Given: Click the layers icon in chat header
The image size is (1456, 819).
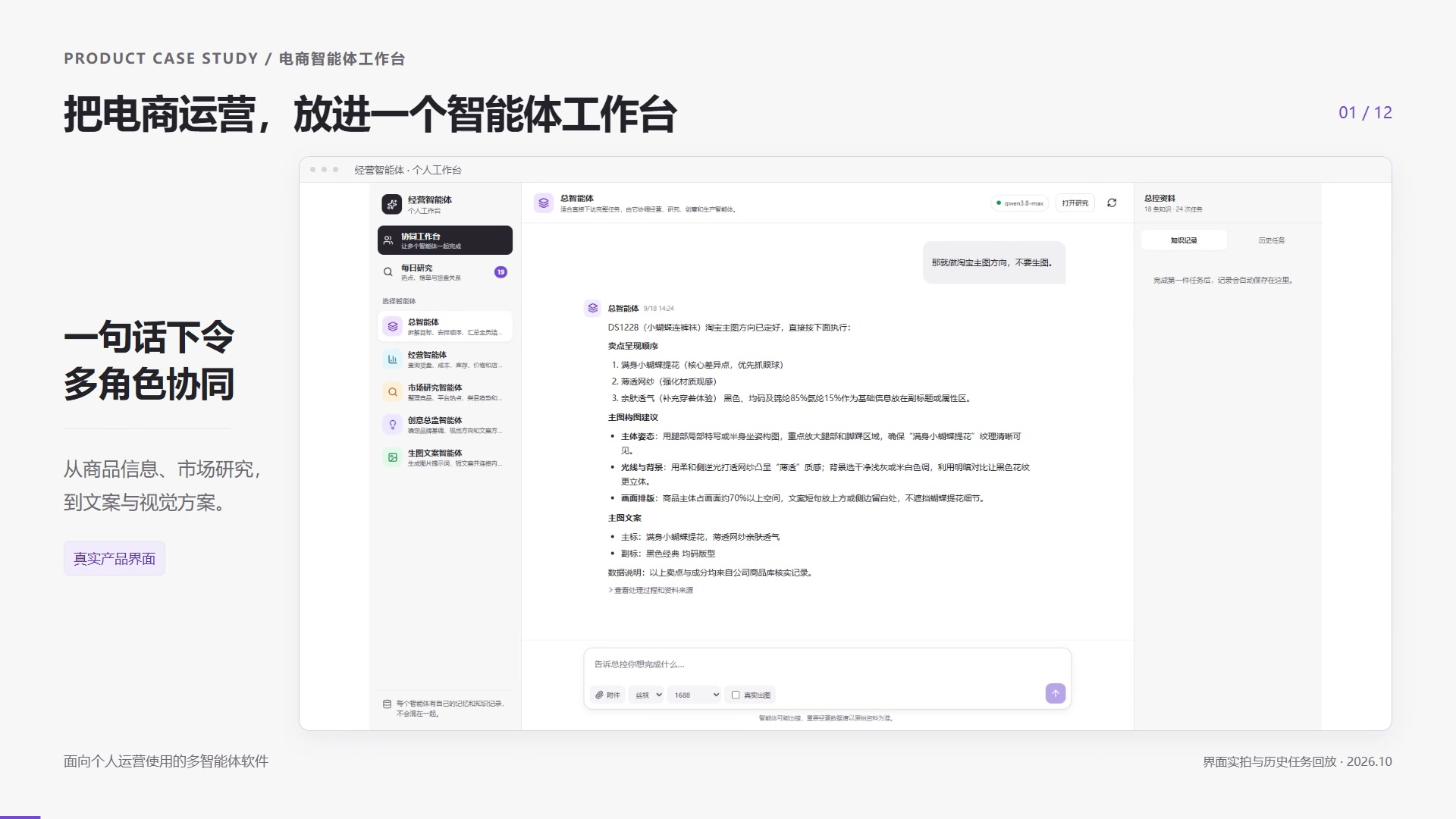Looking at the screenshot, I should (x=544, y=203).
